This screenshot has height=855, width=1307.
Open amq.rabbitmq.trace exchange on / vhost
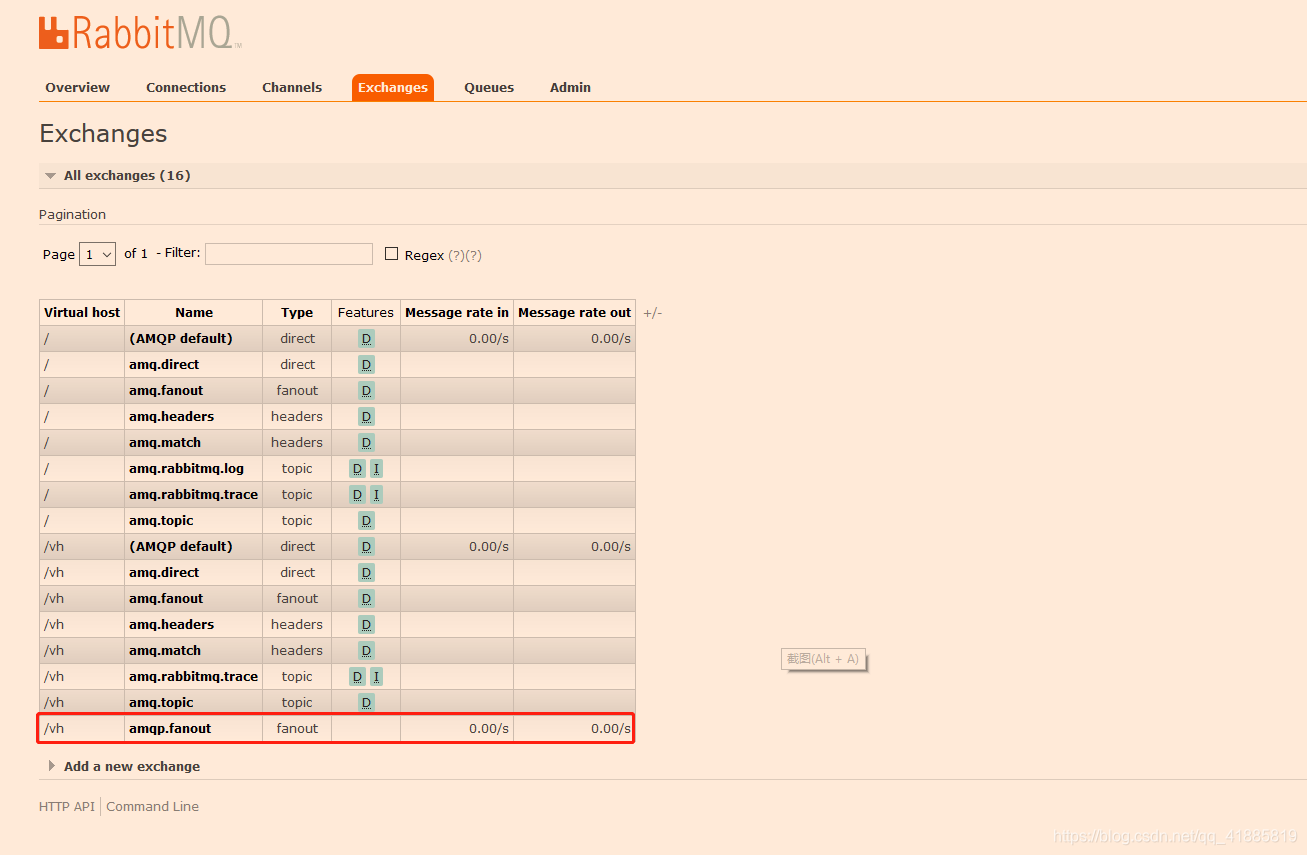(193, 495)
